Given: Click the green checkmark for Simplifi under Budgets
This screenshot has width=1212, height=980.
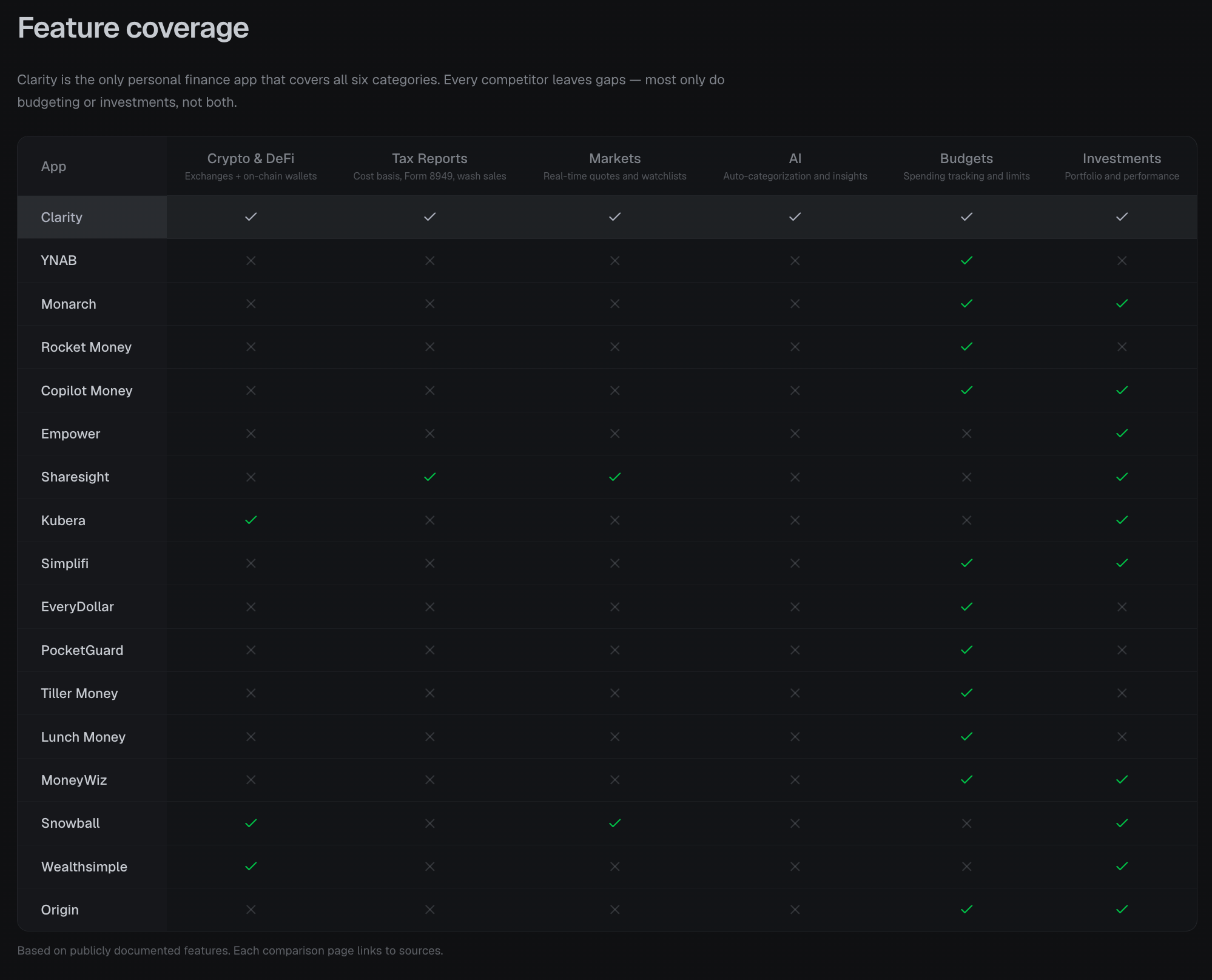Looking at the screenshot, I should pos(966,563).
